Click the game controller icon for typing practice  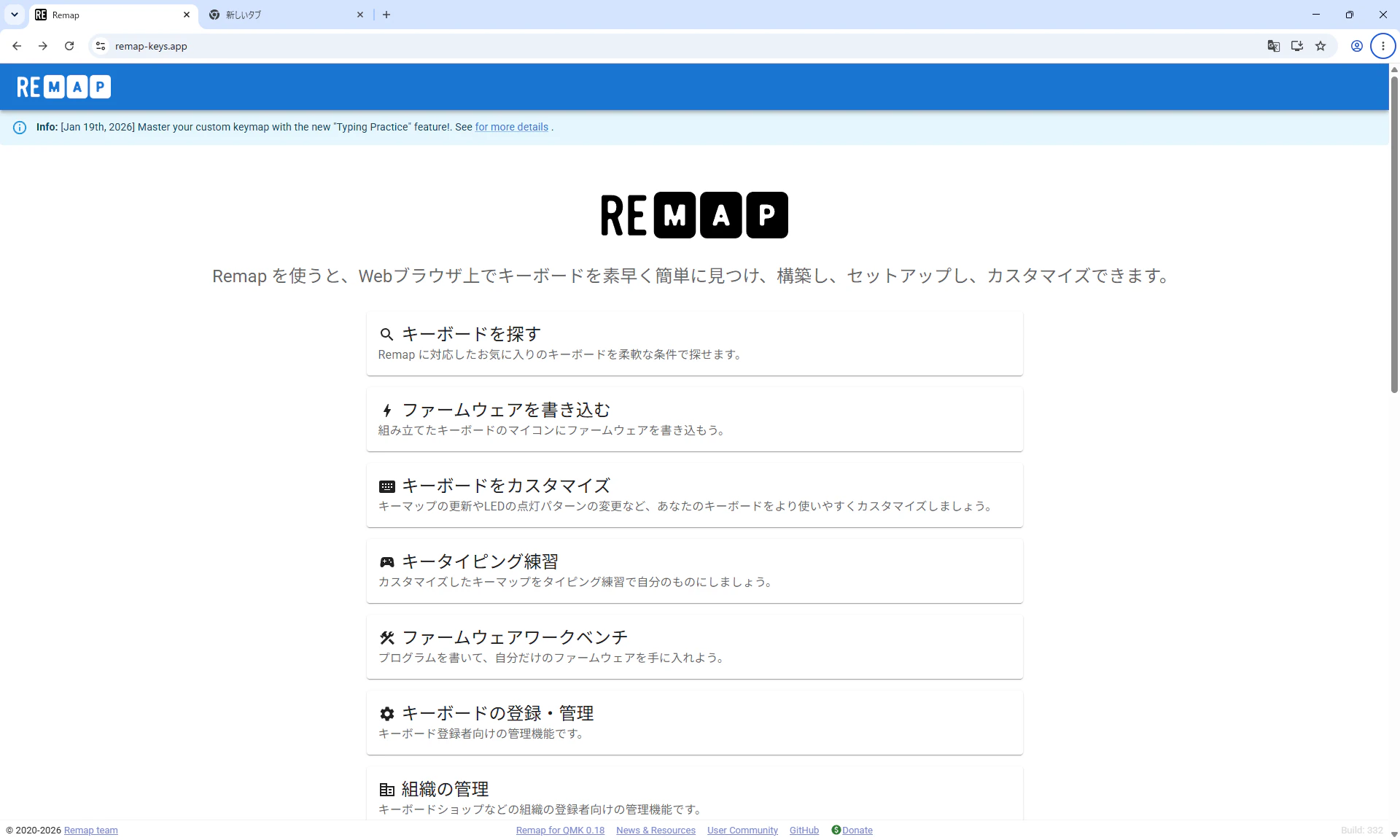point(386,562)
